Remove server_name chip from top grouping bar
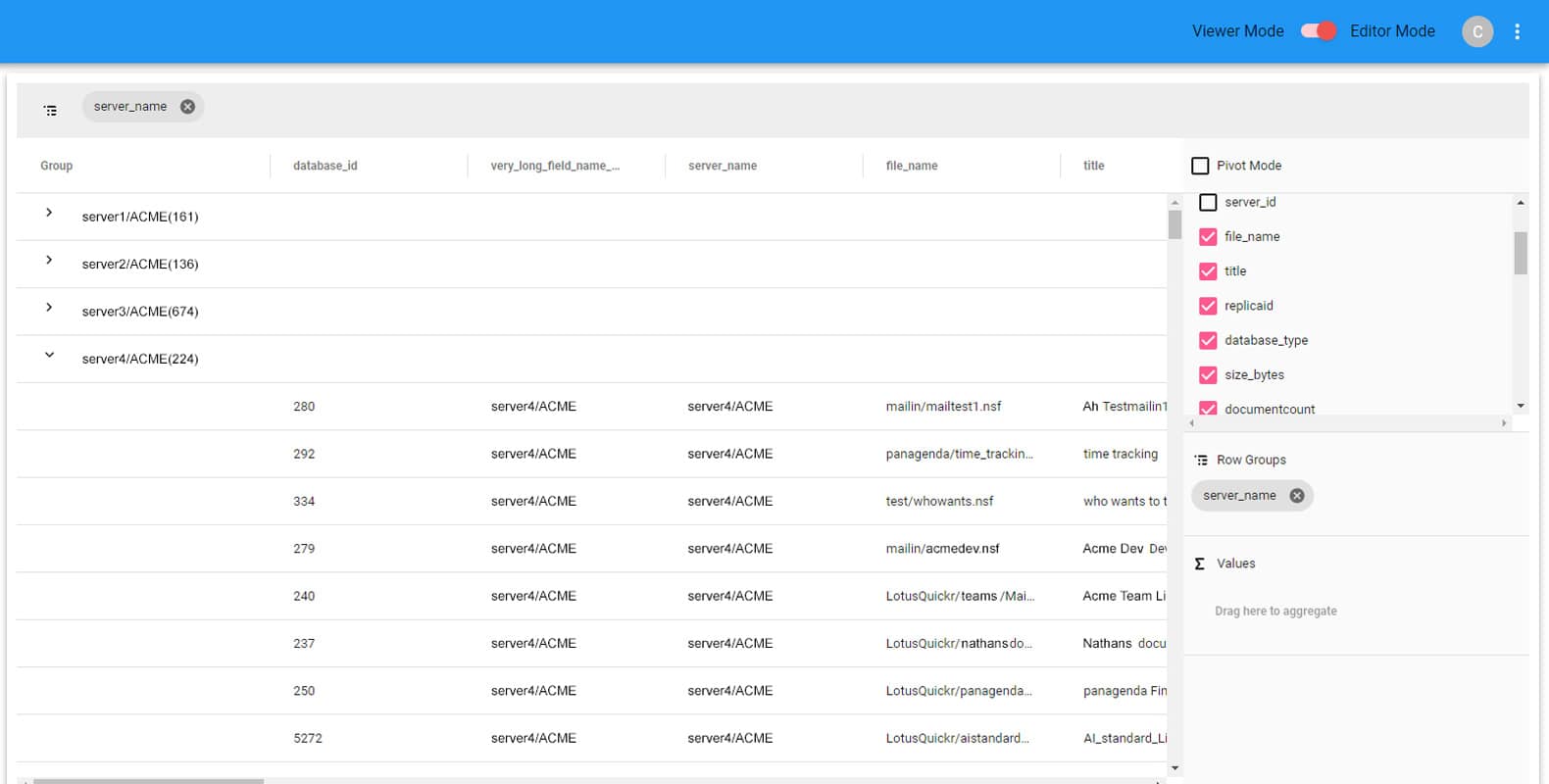The image size is (1549, 784). (x=187, y=107)
